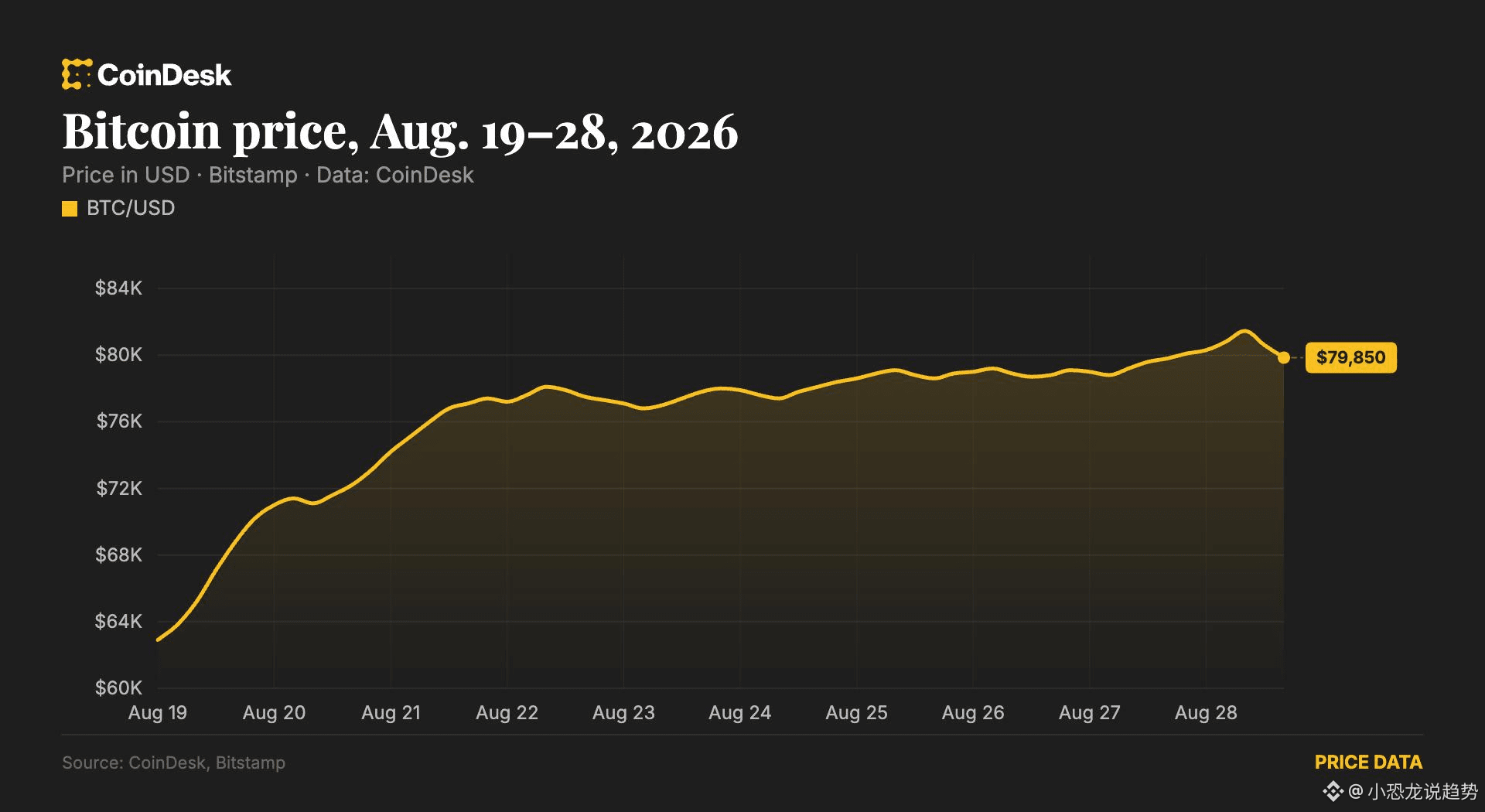
Task: Click the Aug 28 x-axis label
Action: coord(1206,713)
